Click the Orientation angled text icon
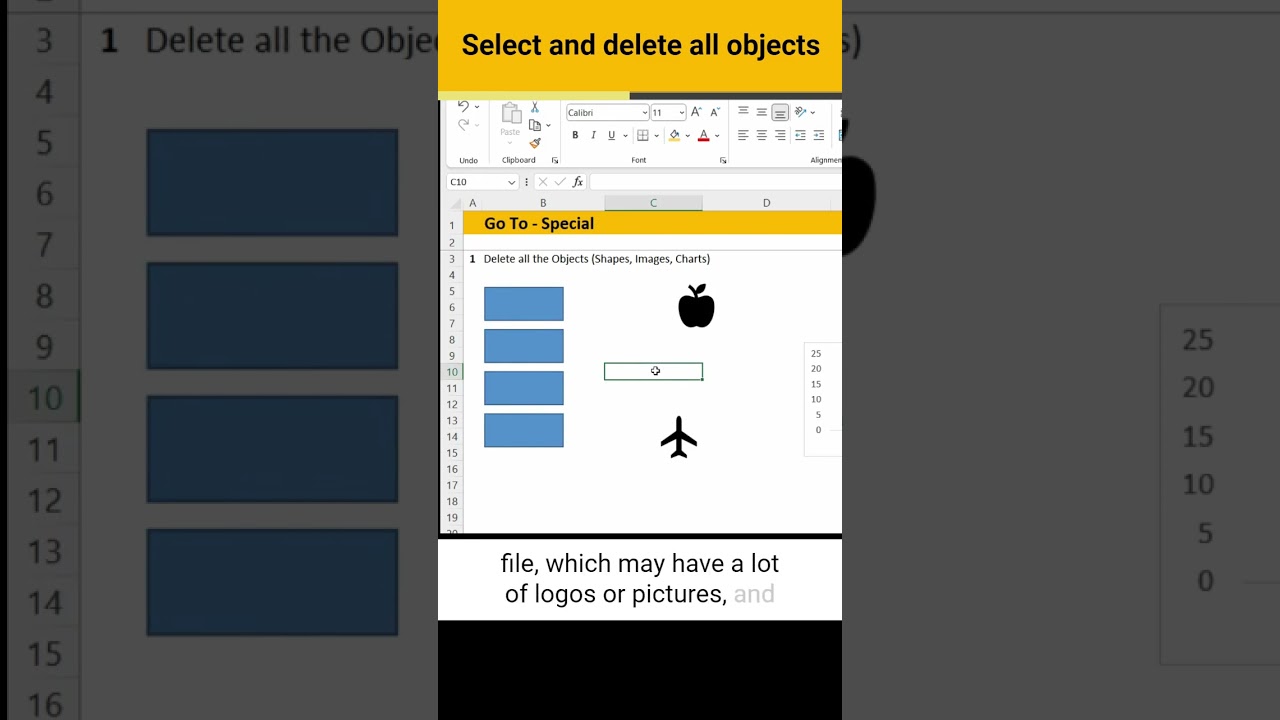 pyautogui.click(x=800, y=112)
